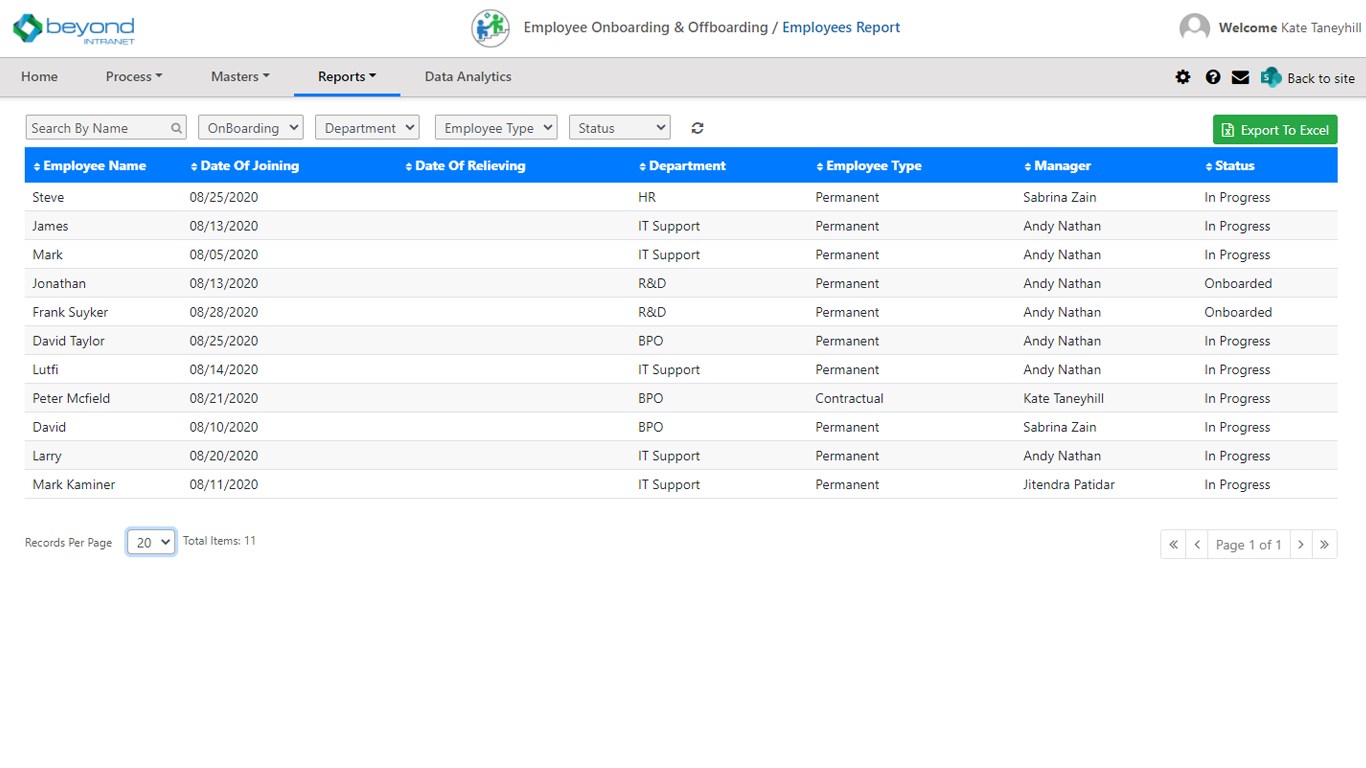Sort by Employee Name column
Viewport: 1366px width, 768px height.
pyautogui.click(x=90, y=166)
